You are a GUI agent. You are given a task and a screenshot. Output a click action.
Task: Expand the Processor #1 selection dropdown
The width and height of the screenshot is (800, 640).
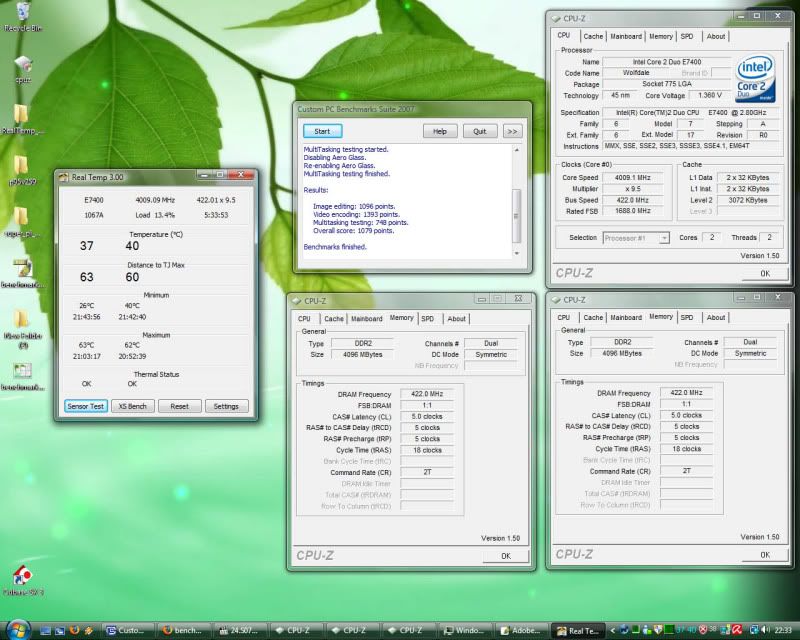pos(663,238)
